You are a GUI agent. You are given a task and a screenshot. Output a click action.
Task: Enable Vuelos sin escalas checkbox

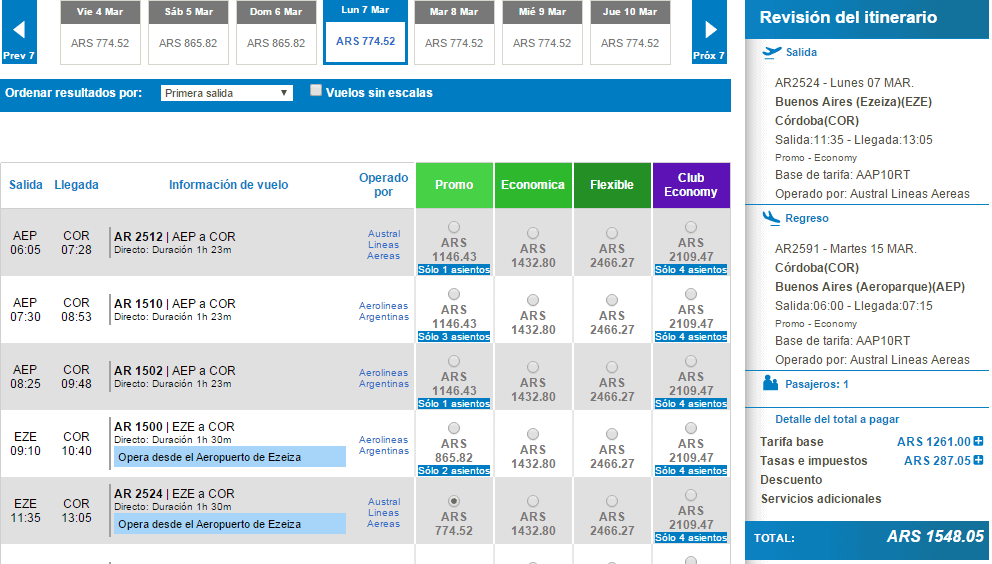pos(316,91)
